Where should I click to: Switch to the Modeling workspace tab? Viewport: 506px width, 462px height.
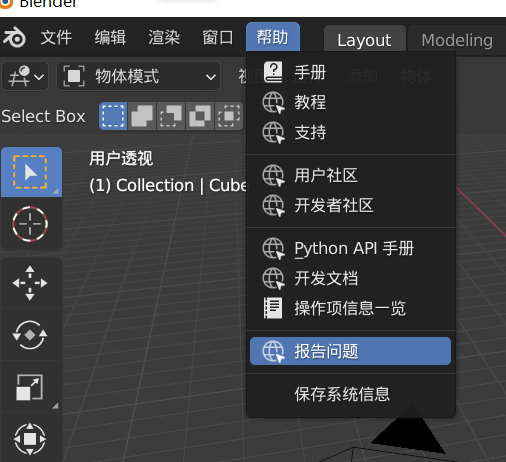[457, 41]
